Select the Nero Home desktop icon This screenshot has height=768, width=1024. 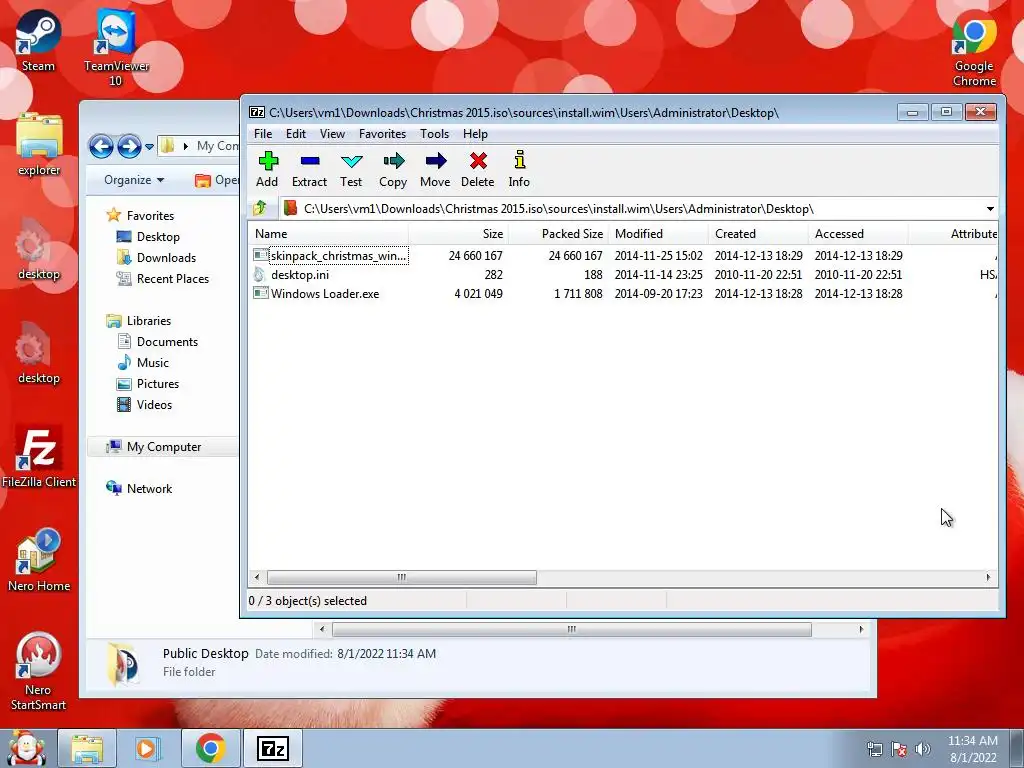pyautogui.click(x=39, y=560)
